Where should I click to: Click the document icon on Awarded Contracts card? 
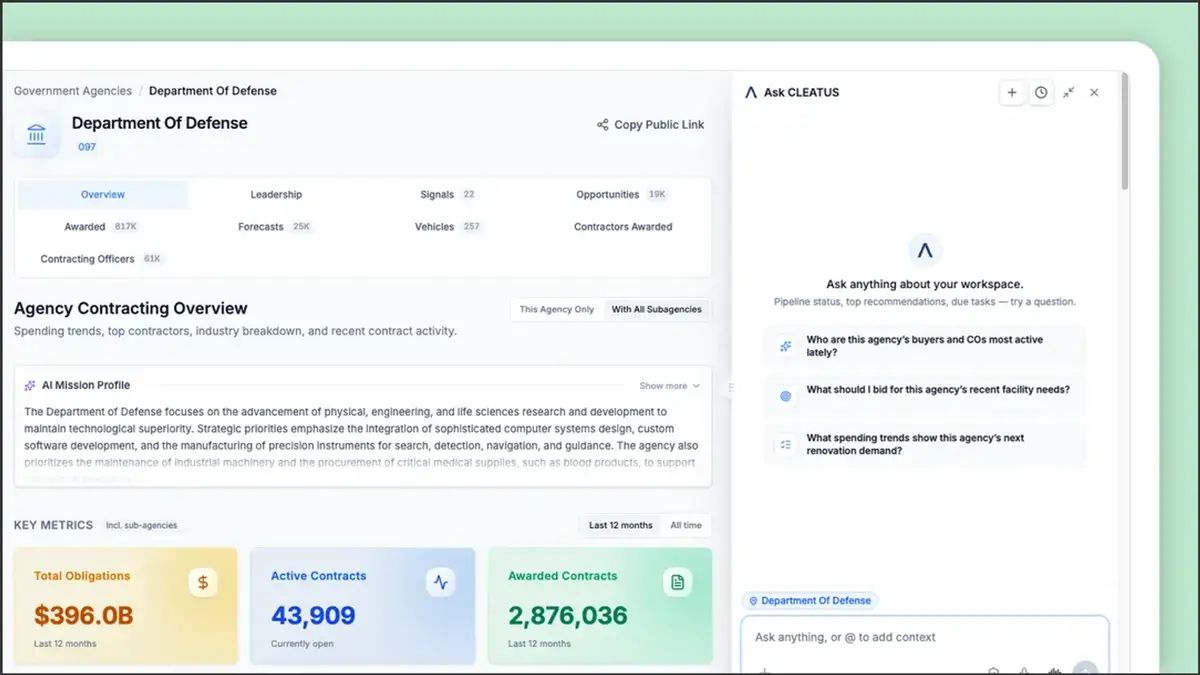point(678,582)
